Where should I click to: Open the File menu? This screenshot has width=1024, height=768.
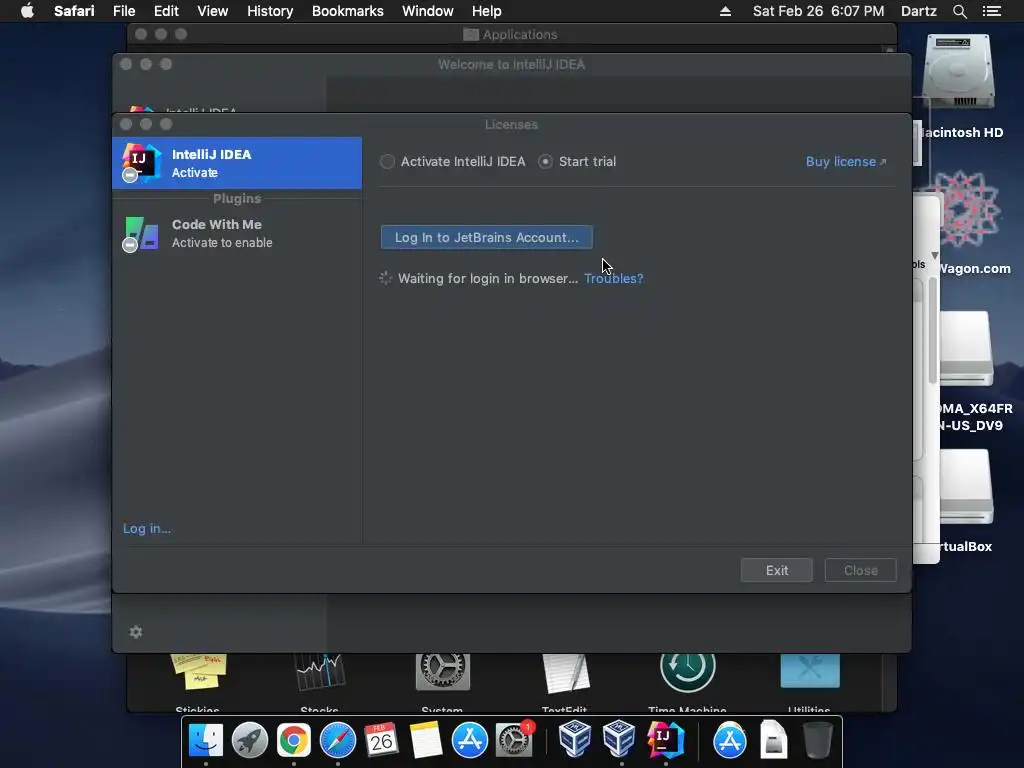coord(123,11)
